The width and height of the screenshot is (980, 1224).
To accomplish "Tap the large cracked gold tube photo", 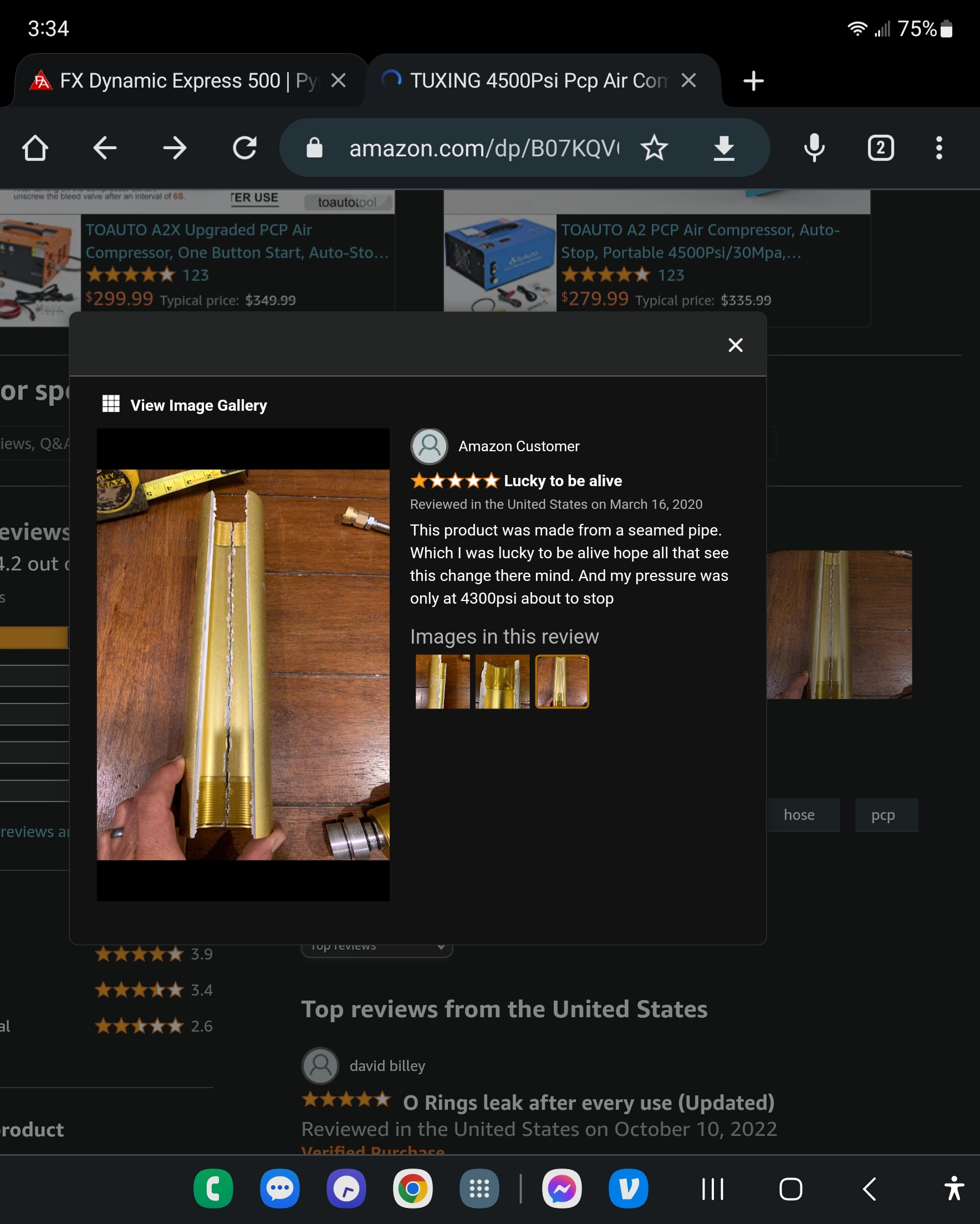I will point(243,664).
